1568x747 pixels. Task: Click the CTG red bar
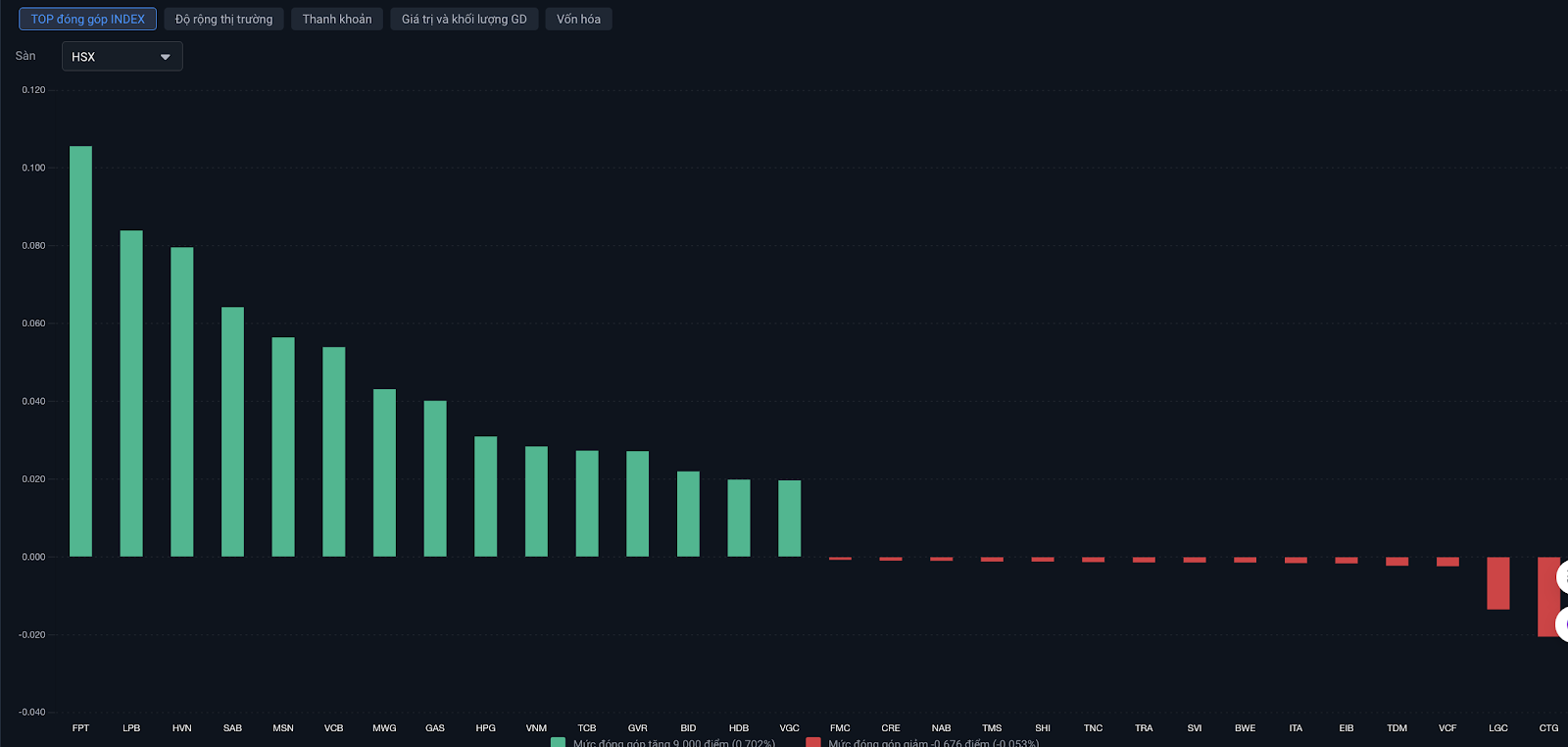pos(1548,597)
